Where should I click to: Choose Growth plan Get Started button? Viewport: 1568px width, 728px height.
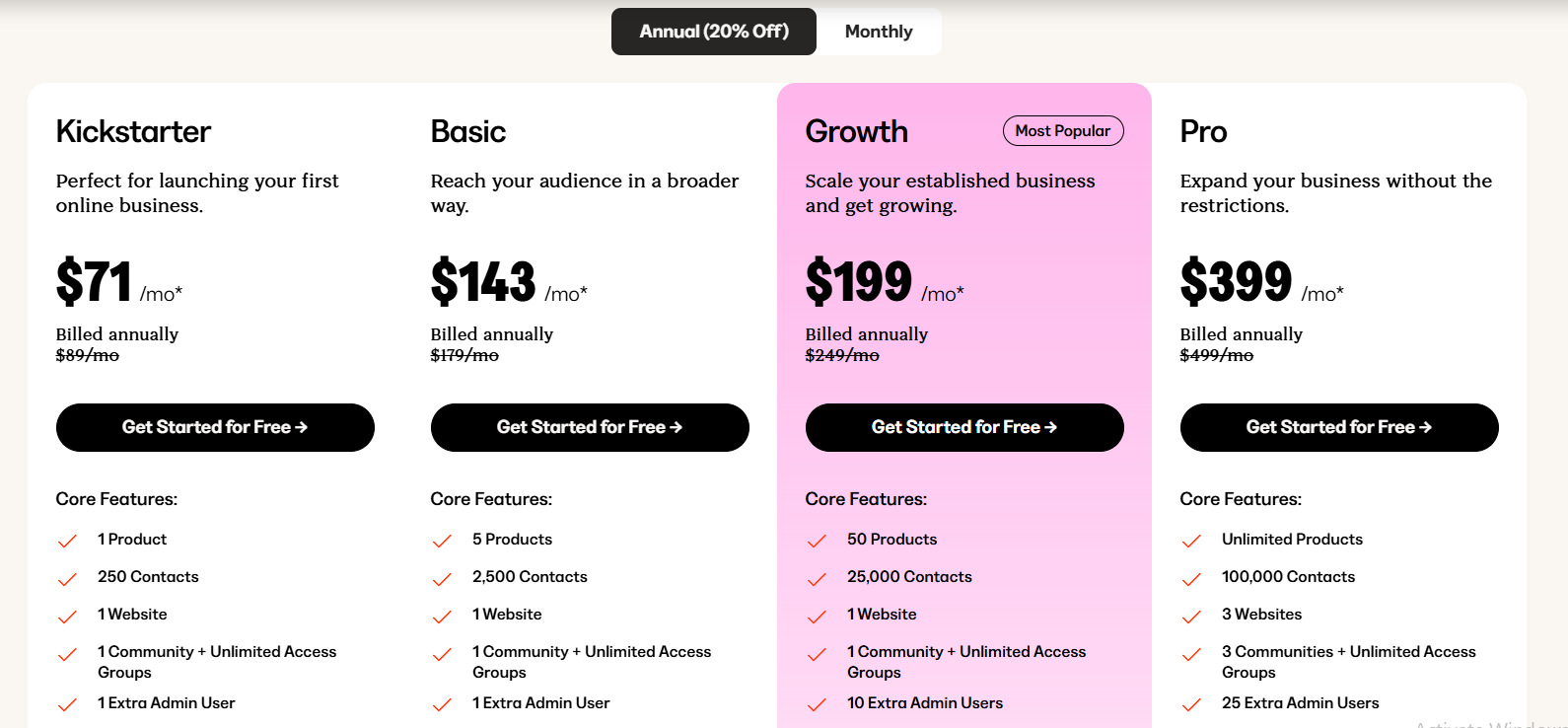tap(964, 427)
